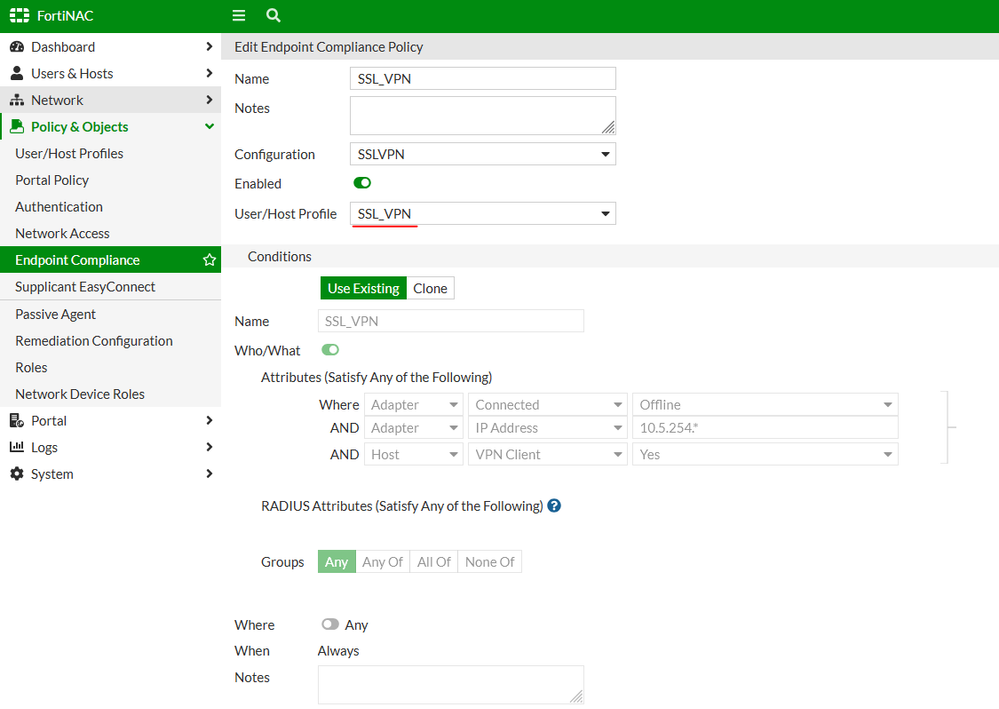
Task: Click the RADIUS Attributes help question icon
Action: [554, 506]
